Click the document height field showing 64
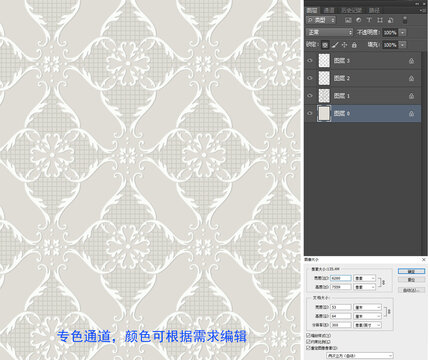Viewport: 430px width, 360px height. (x=341, y=316)
